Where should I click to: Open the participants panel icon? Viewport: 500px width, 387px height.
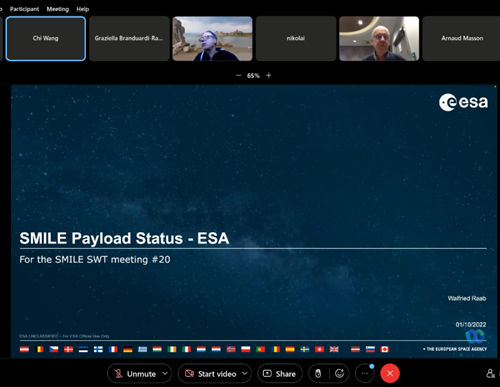pos(490,373)
